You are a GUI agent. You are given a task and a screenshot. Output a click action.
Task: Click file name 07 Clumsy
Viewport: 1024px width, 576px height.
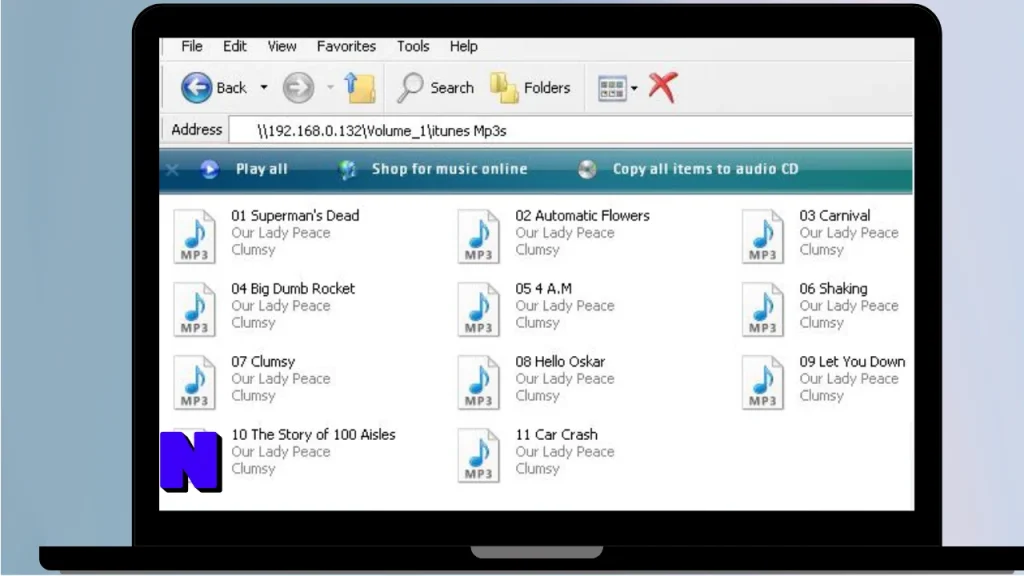click(263, 362)
